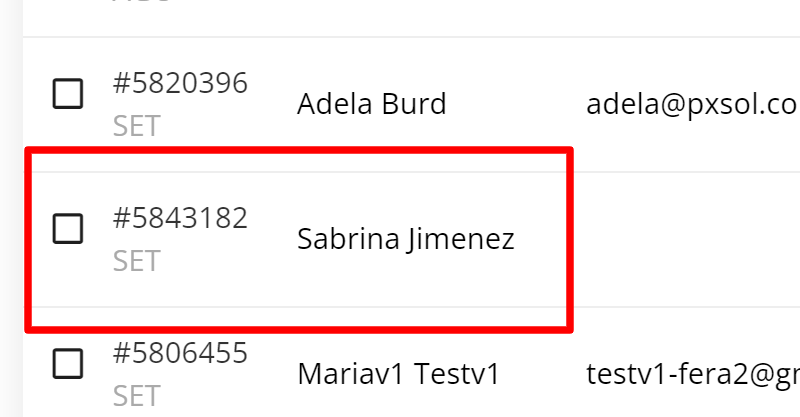800x417 pixels.
Task: Click the name Mariav1 Testv1
Action: 397,374
